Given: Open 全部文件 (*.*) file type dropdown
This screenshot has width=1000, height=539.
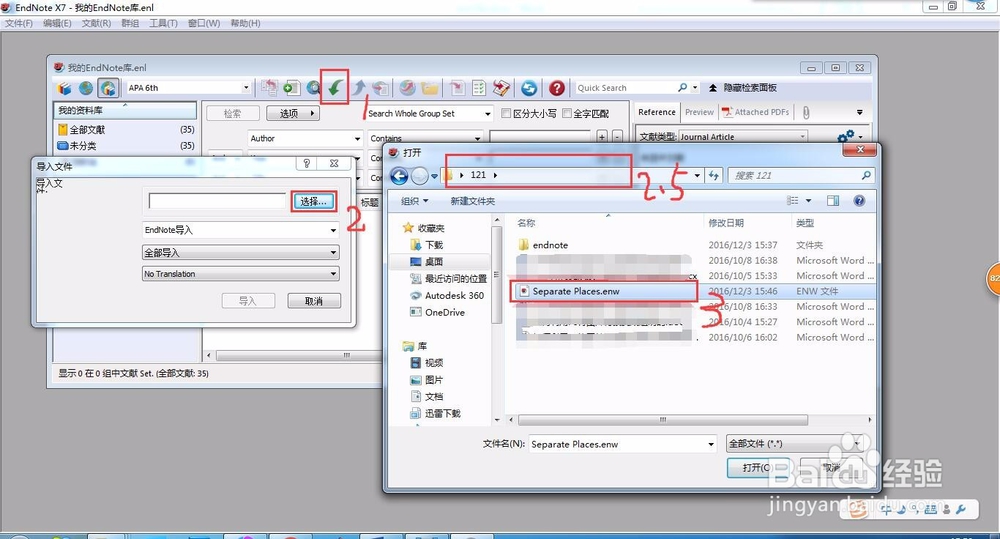Looking at the screenshot, I should tap(796, 443).
